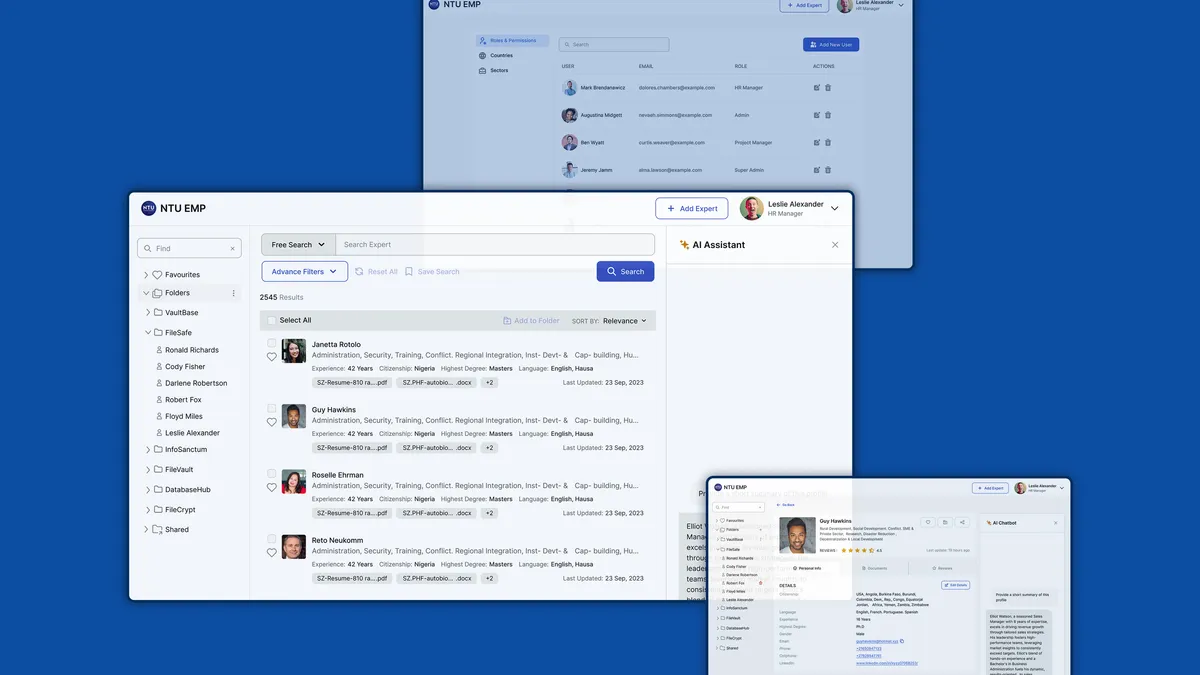Screen dimensions: 1200x675
Task: Collapse the FileSafe folder
Action: click(146, 332)
